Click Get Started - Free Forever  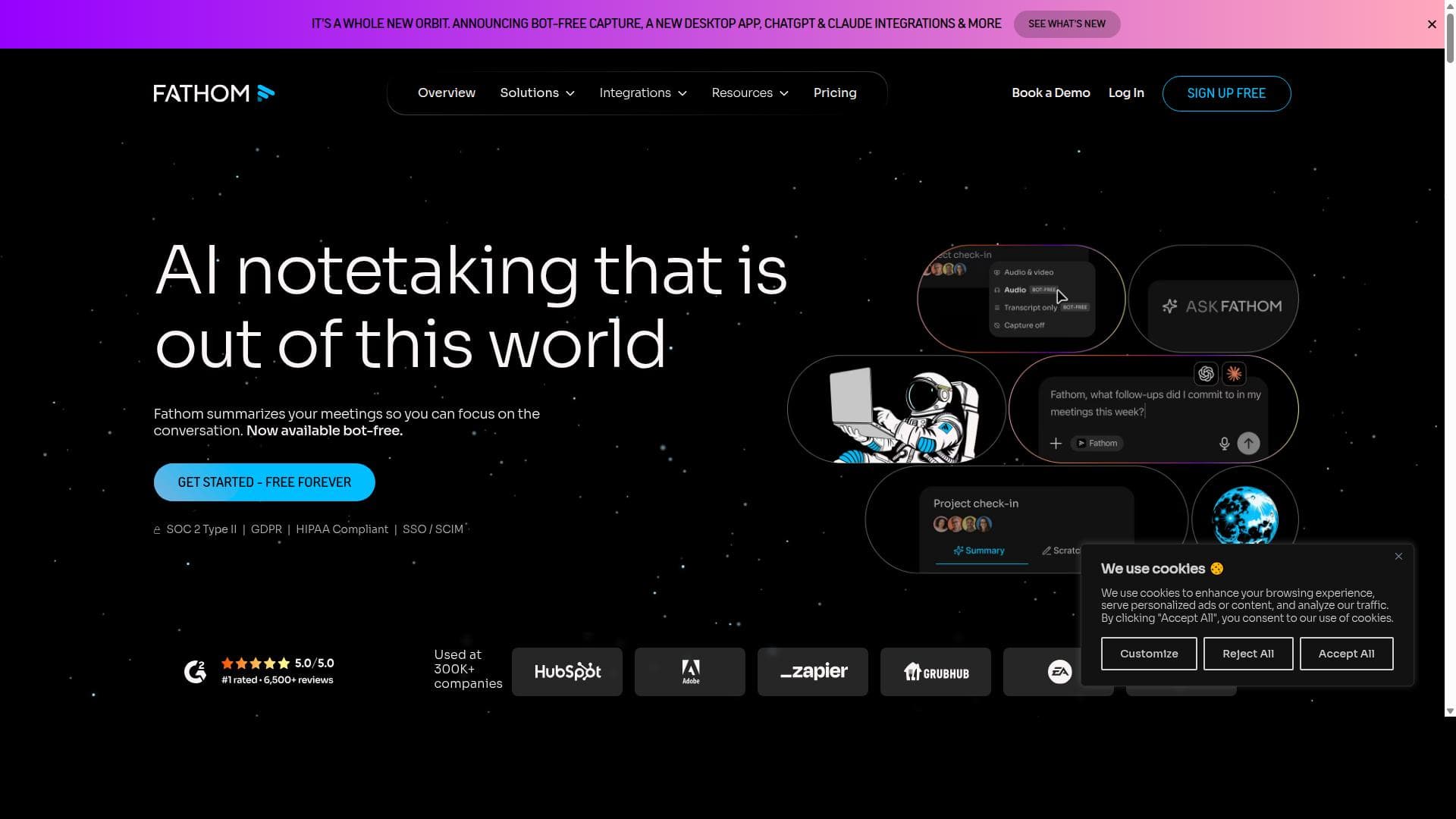[x=264, y=482]
